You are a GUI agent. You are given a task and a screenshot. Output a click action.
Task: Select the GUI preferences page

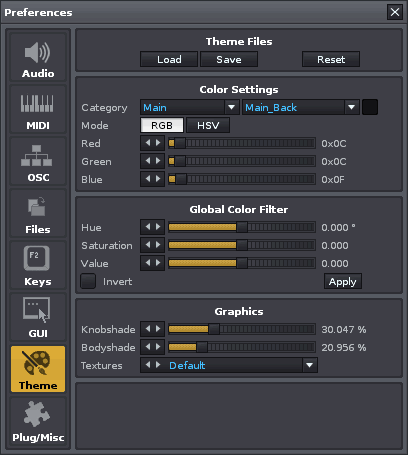pyautogui.click(x=38, y=318)
